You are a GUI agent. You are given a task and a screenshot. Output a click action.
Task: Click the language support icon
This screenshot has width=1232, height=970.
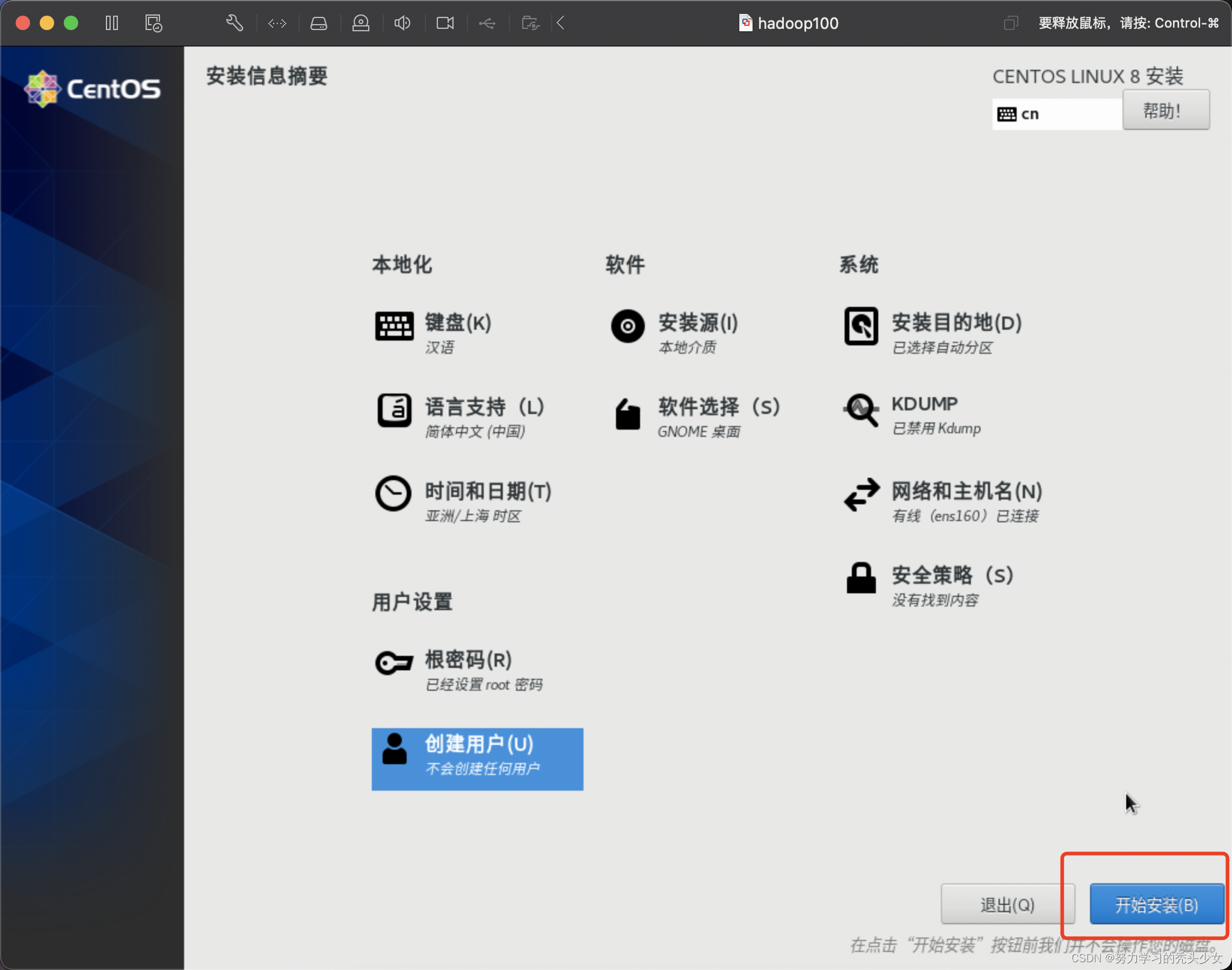394,410
